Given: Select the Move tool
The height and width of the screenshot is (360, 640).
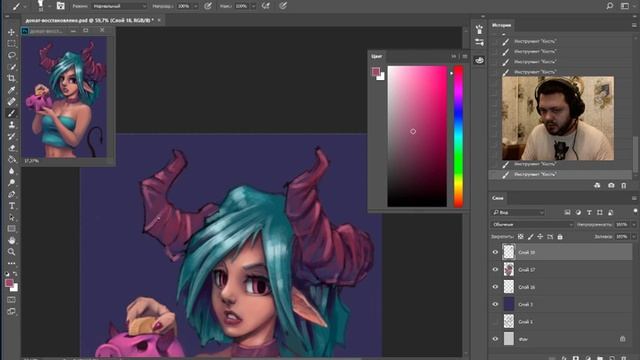Looking at the screenshot, I should tap(11, 32).
